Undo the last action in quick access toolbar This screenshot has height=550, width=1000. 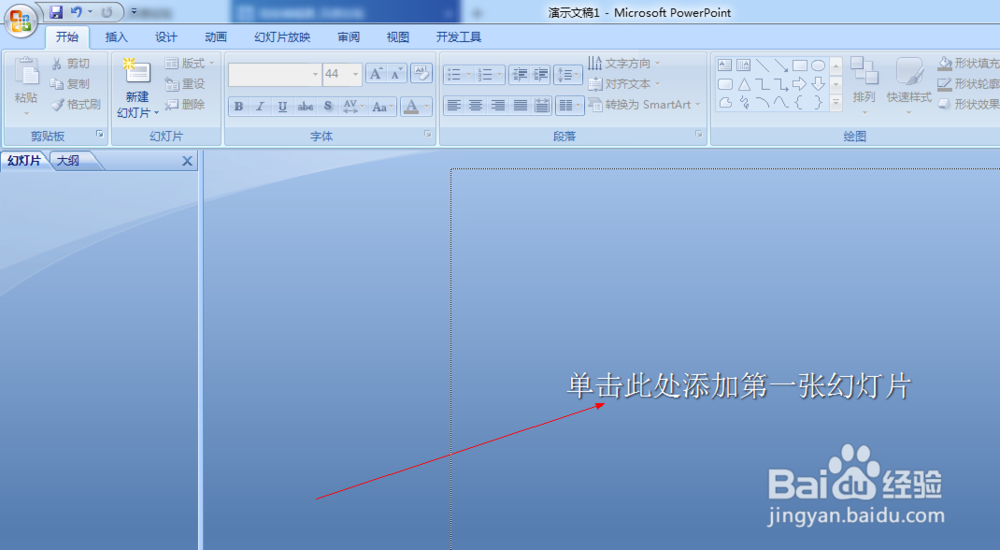point(76,12)
